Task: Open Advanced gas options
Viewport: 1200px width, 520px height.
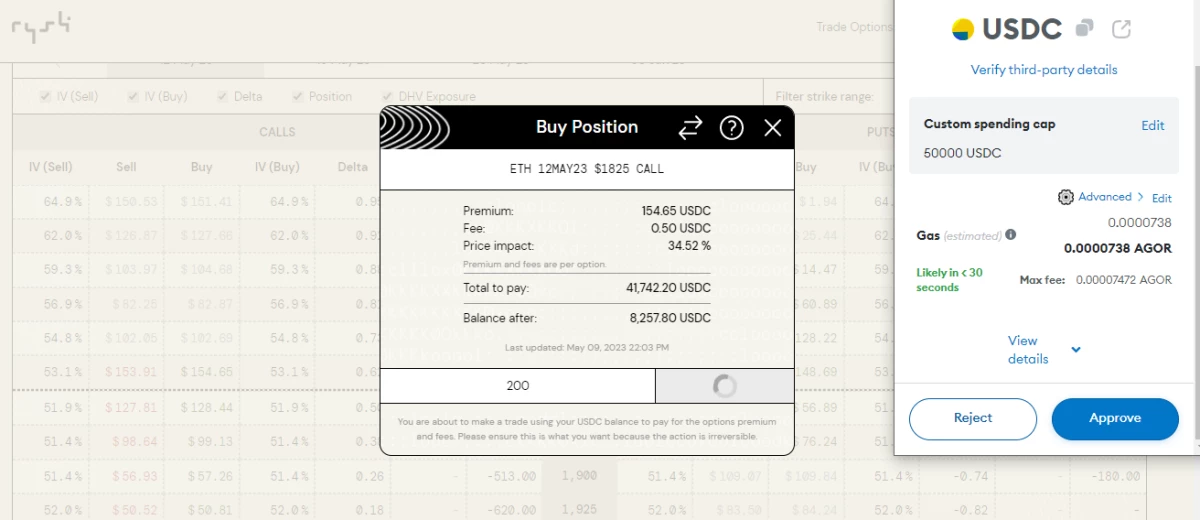Action: 1104,197
